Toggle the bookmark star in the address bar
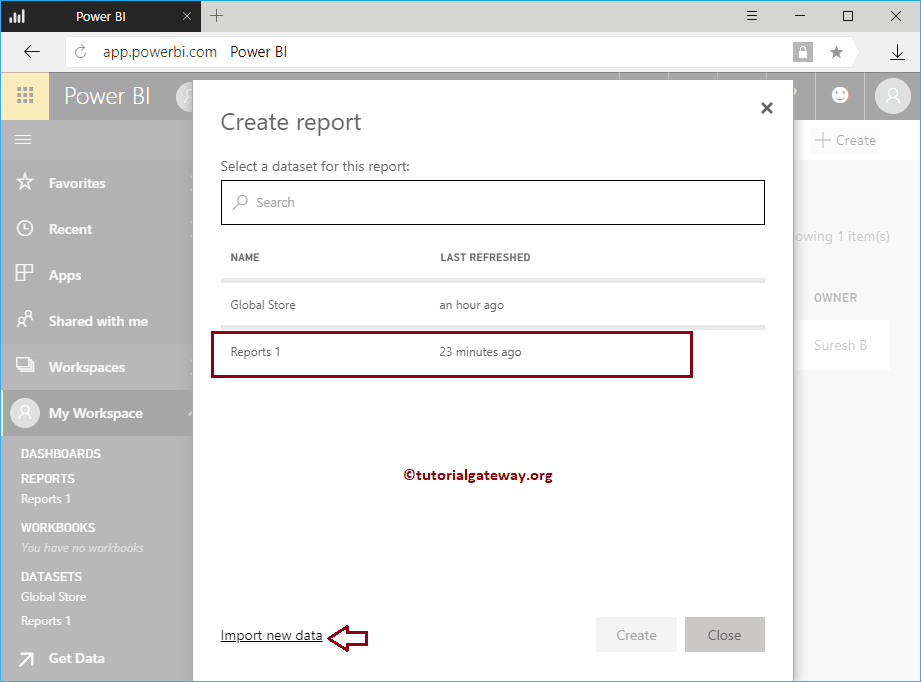Screen dimensions: 921x682 (834, 51)
